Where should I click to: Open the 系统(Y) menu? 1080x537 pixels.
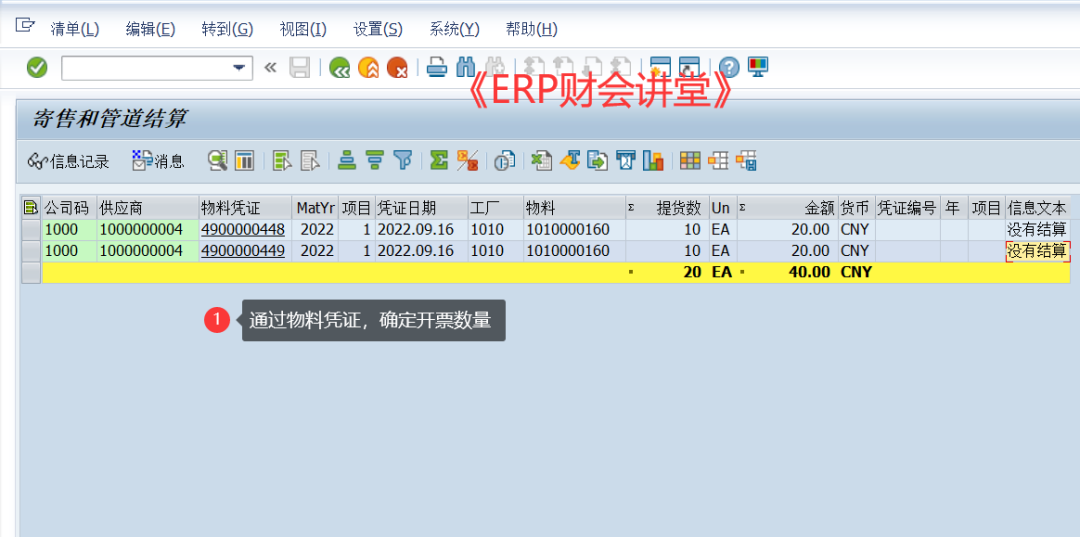(x=454, y=29)
